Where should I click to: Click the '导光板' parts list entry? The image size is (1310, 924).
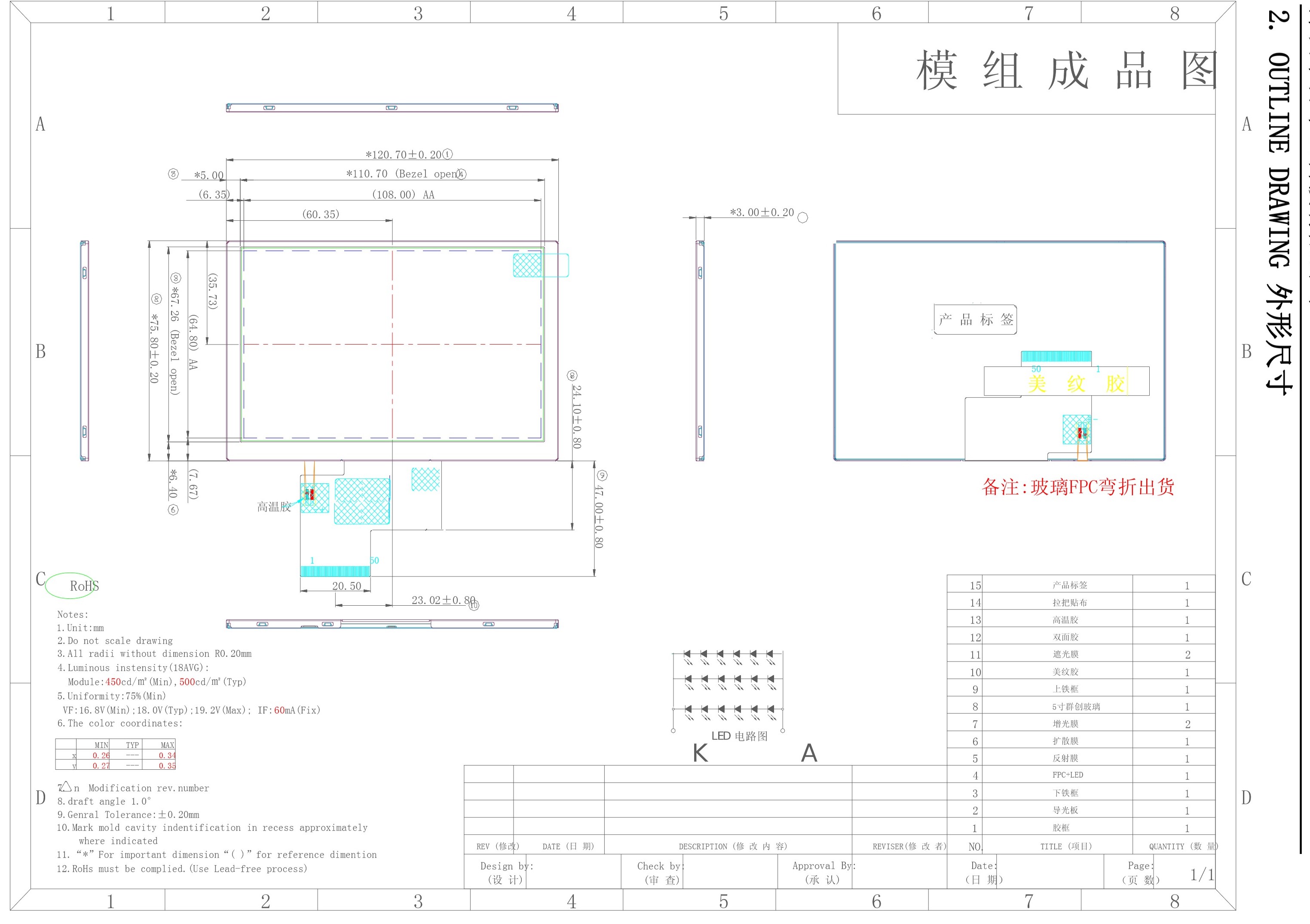pyautogui.click(x=1066, y=810)
